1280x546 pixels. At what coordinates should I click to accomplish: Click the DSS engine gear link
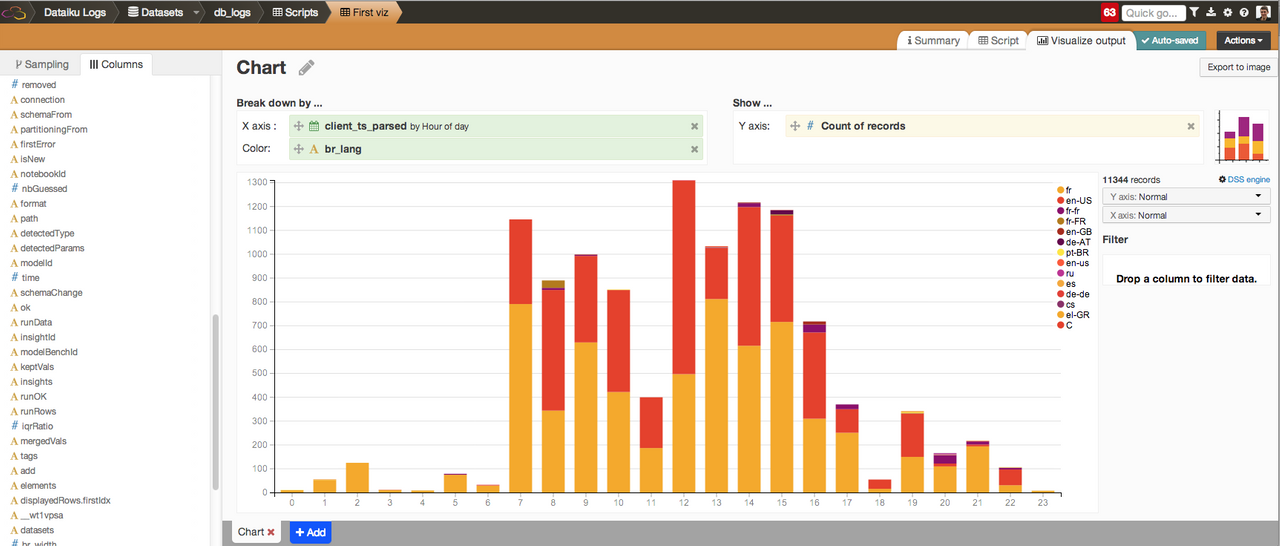coord(1244,179)
